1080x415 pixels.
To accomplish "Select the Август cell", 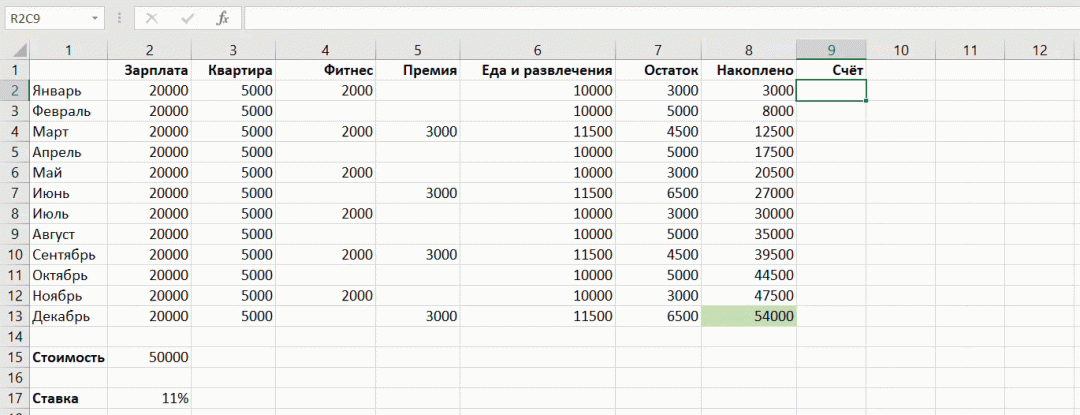I will point(68,234).
